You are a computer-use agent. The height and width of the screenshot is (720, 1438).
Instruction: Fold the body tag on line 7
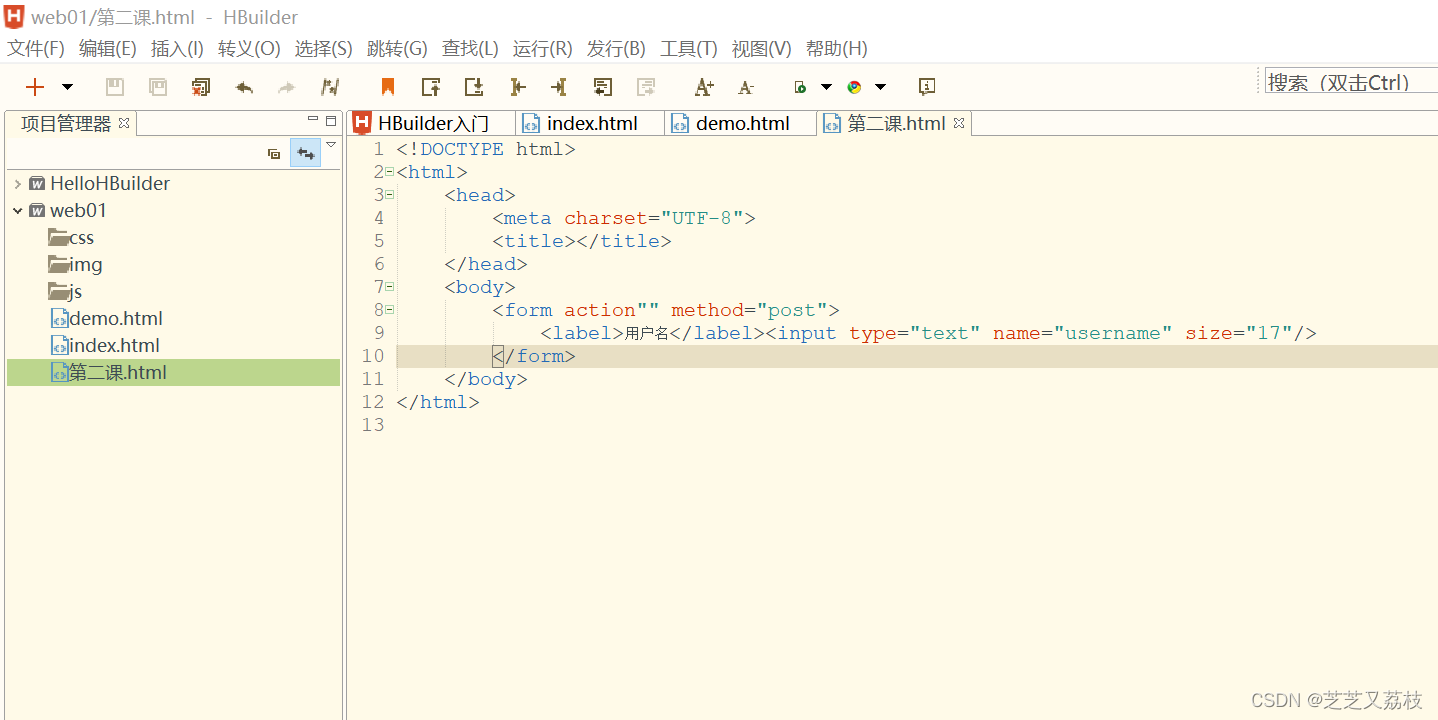[390, 287]
